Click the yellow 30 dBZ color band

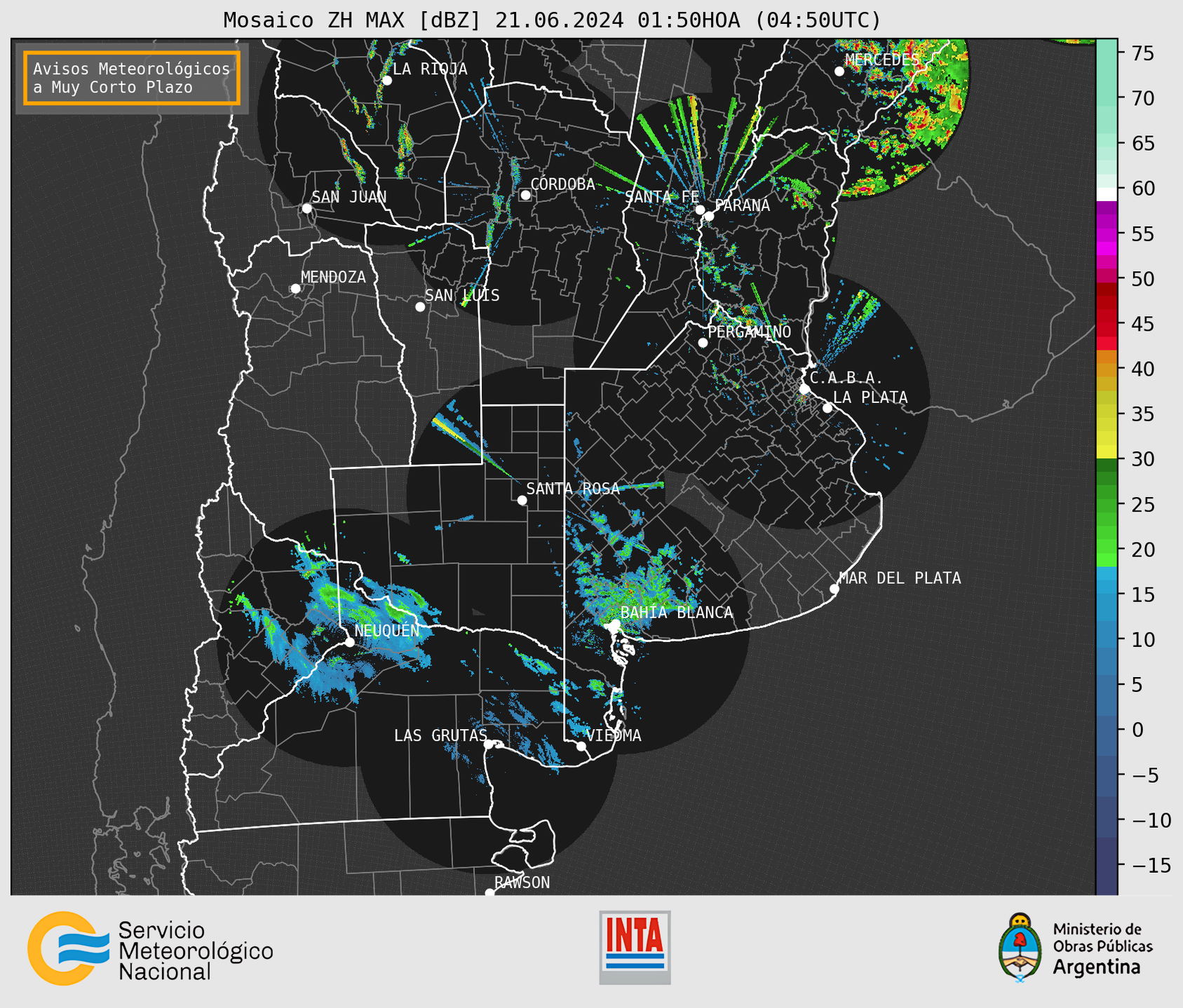(1107, 452)
